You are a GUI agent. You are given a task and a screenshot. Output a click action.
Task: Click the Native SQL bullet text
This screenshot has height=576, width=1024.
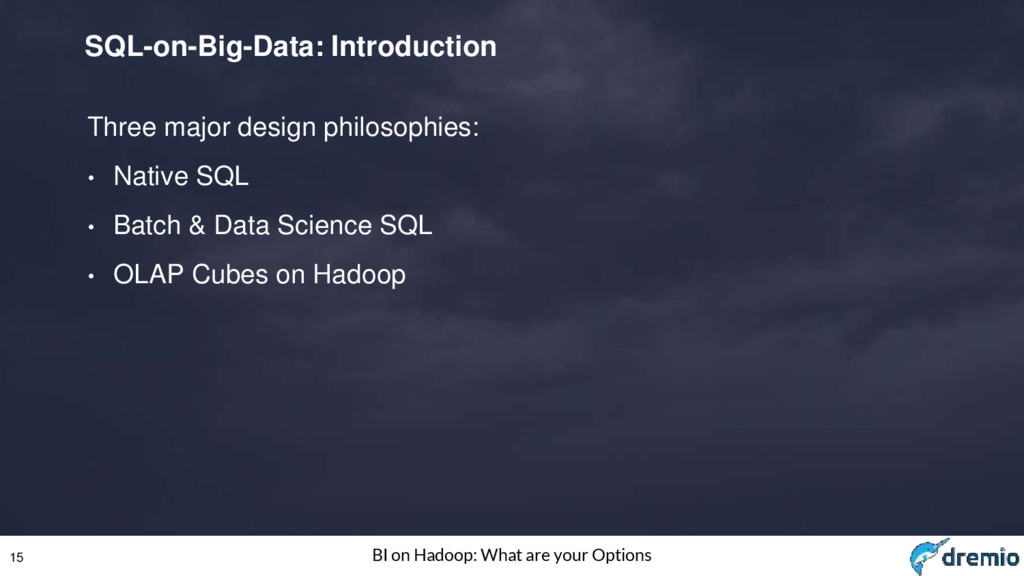tap(181, 176)
